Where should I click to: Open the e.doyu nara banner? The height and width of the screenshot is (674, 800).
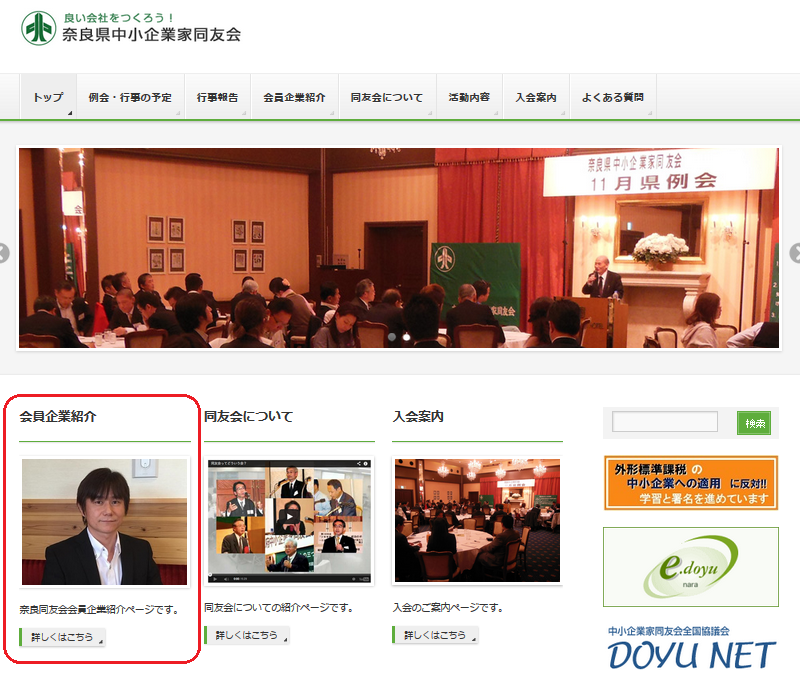[x=690, y=567]
